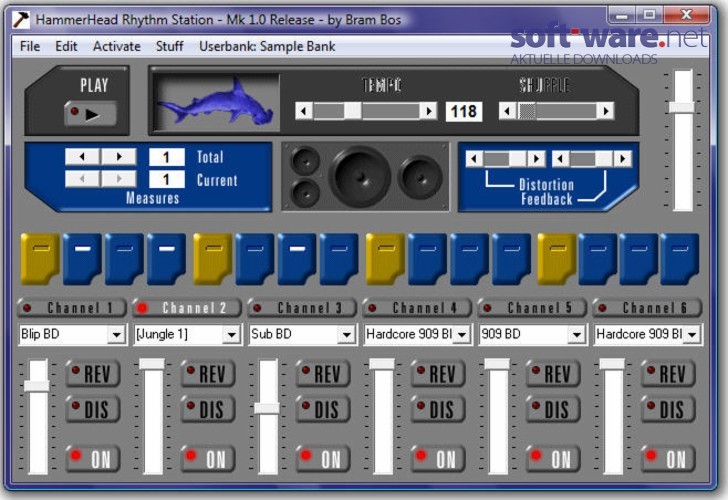Screen dimensions: 728x500
Task: Toggle DIS on Channel 3
Action: (x=323, y=409)
